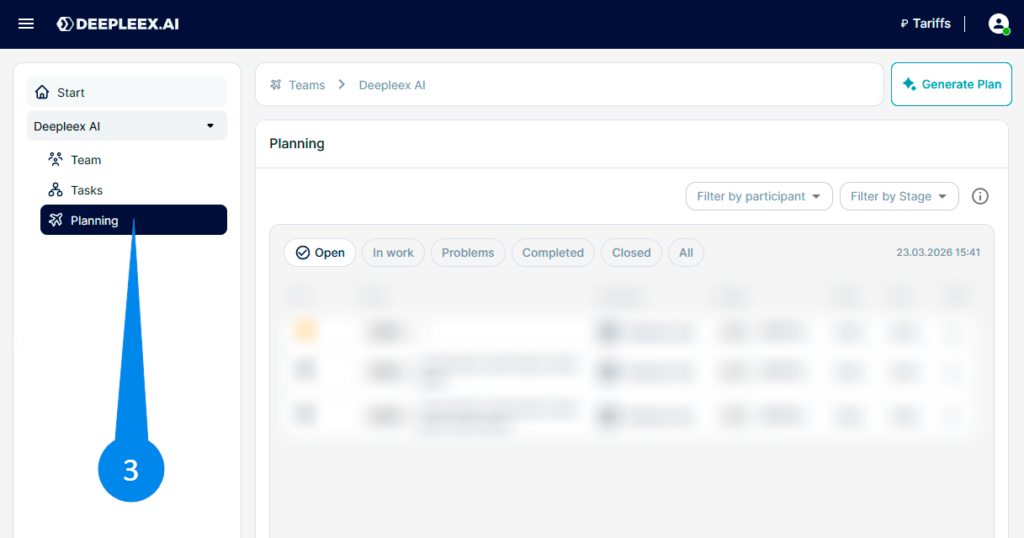The width and height of the screenshot is (1024, 538).
Task: Switch to the Problems tab
Action: [x=468, y=253]
